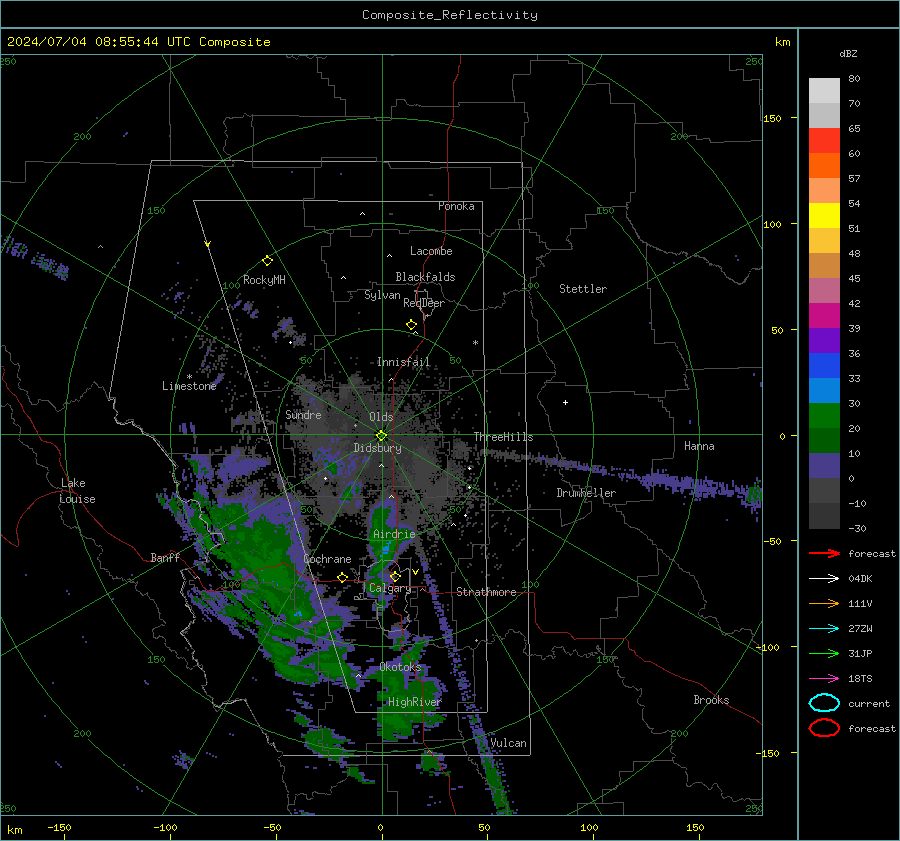Viewport: 900px width, 841px height.
Task: Click the Airdrie city label
Action: pyautogui.click(x=394, y=534)
